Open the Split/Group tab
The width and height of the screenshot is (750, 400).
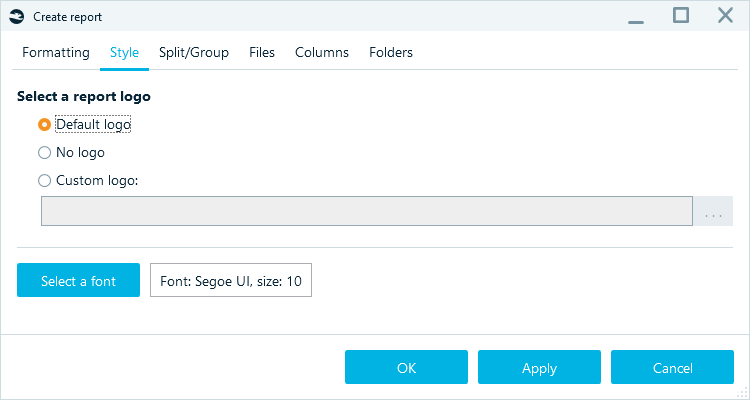(194, 52)
